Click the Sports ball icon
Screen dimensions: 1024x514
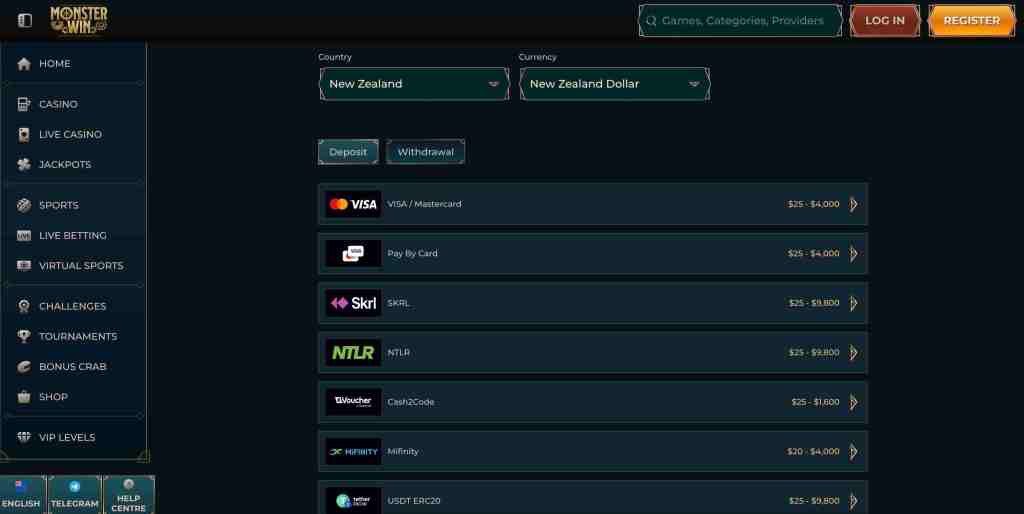point(24,205)
